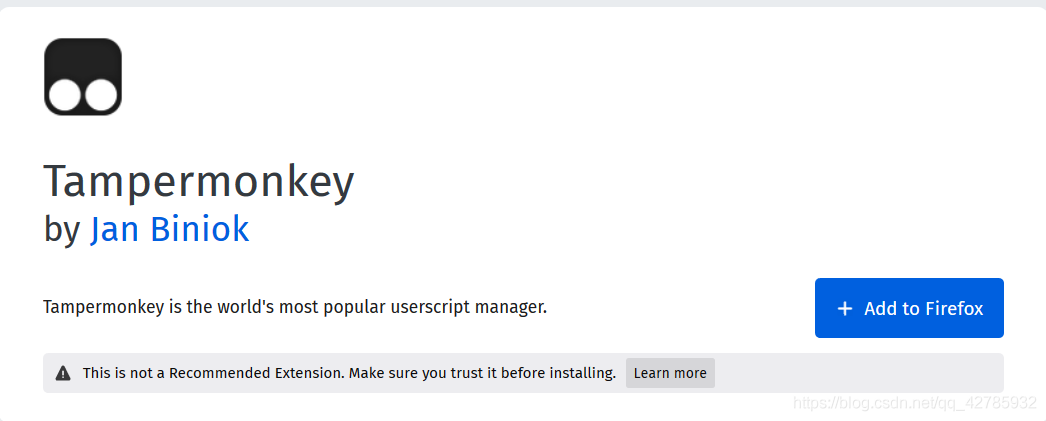Click the plus icon on Add to Firefox
Screen dimensions: 1046x421
coord(845,309)
